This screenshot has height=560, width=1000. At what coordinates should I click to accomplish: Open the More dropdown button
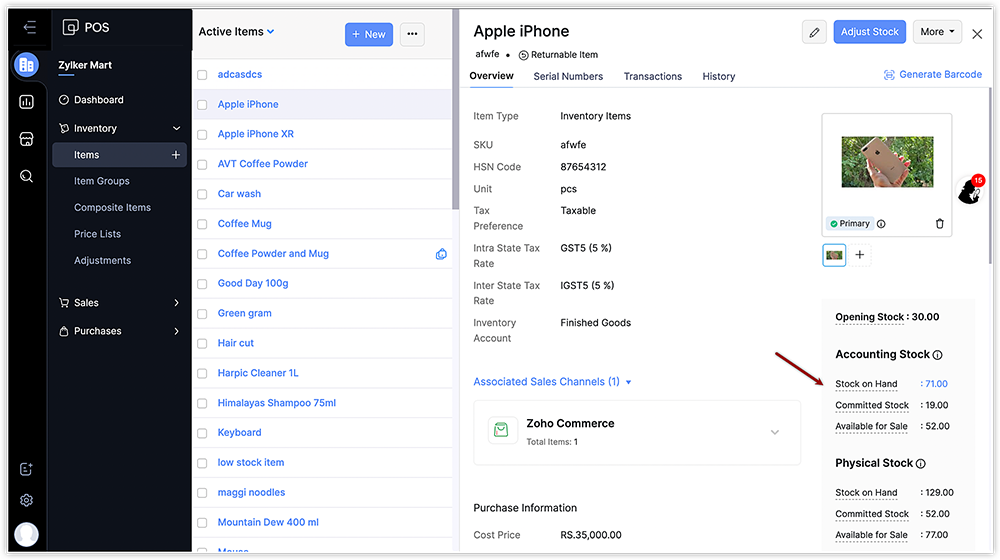tap(937, 32)
